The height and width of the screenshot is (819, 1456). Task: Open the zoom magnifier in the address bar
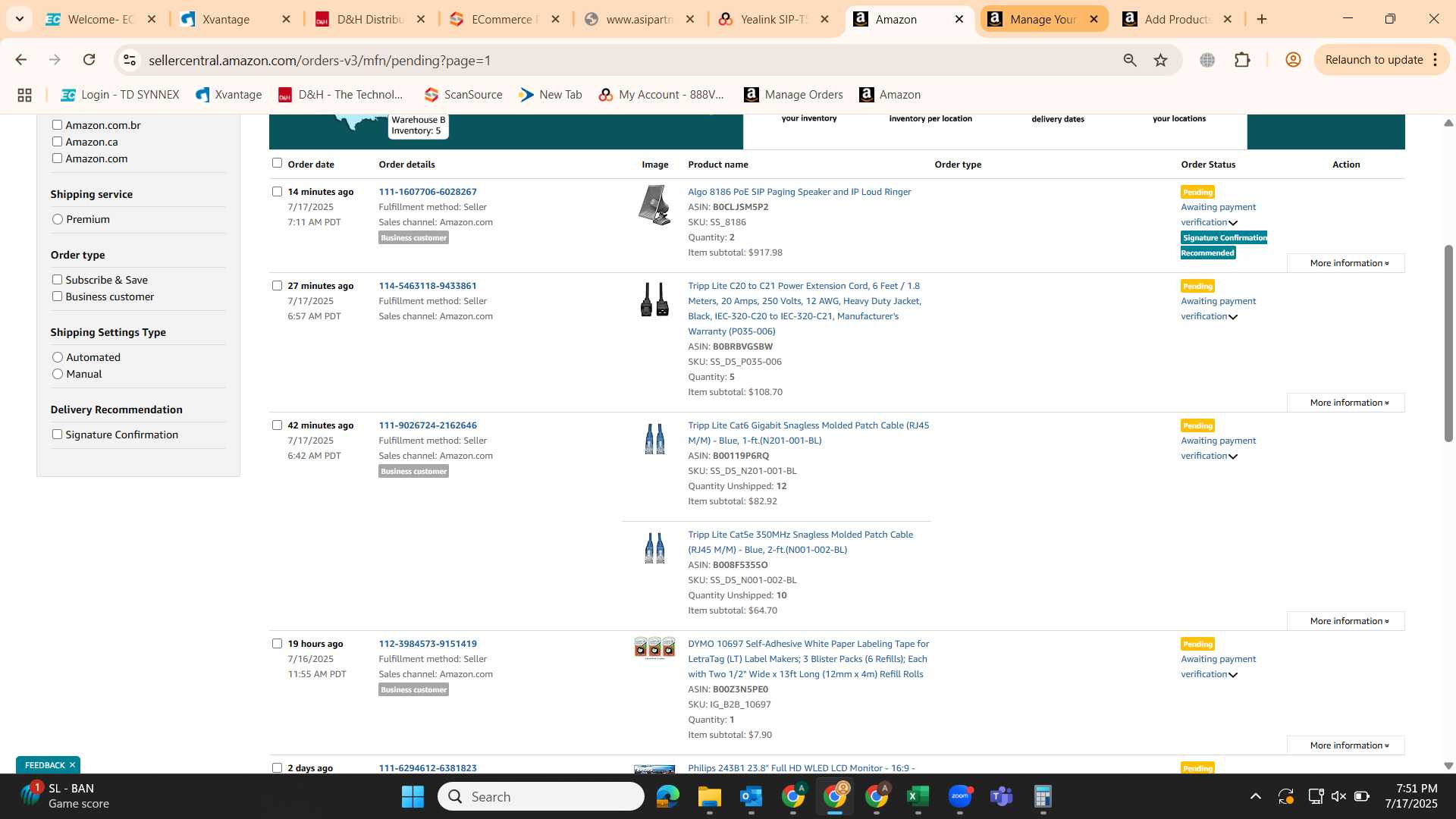(1130, 60)
